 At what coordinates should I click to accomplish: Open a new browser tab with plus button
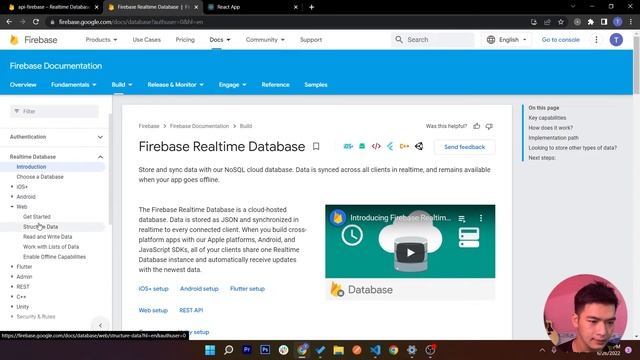[x=311, y=7]
